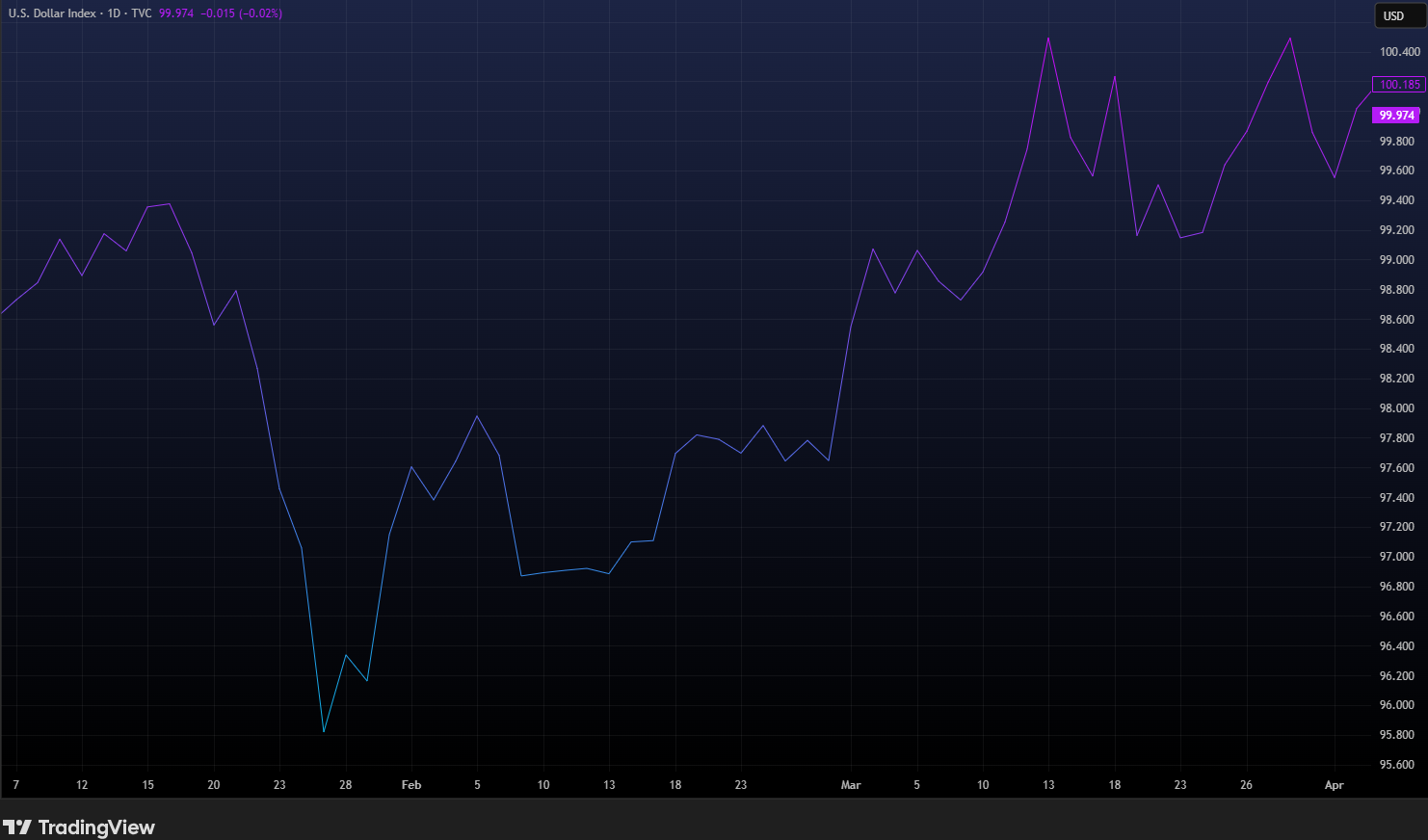Click the 7 date on time axis

click(16, 785)
